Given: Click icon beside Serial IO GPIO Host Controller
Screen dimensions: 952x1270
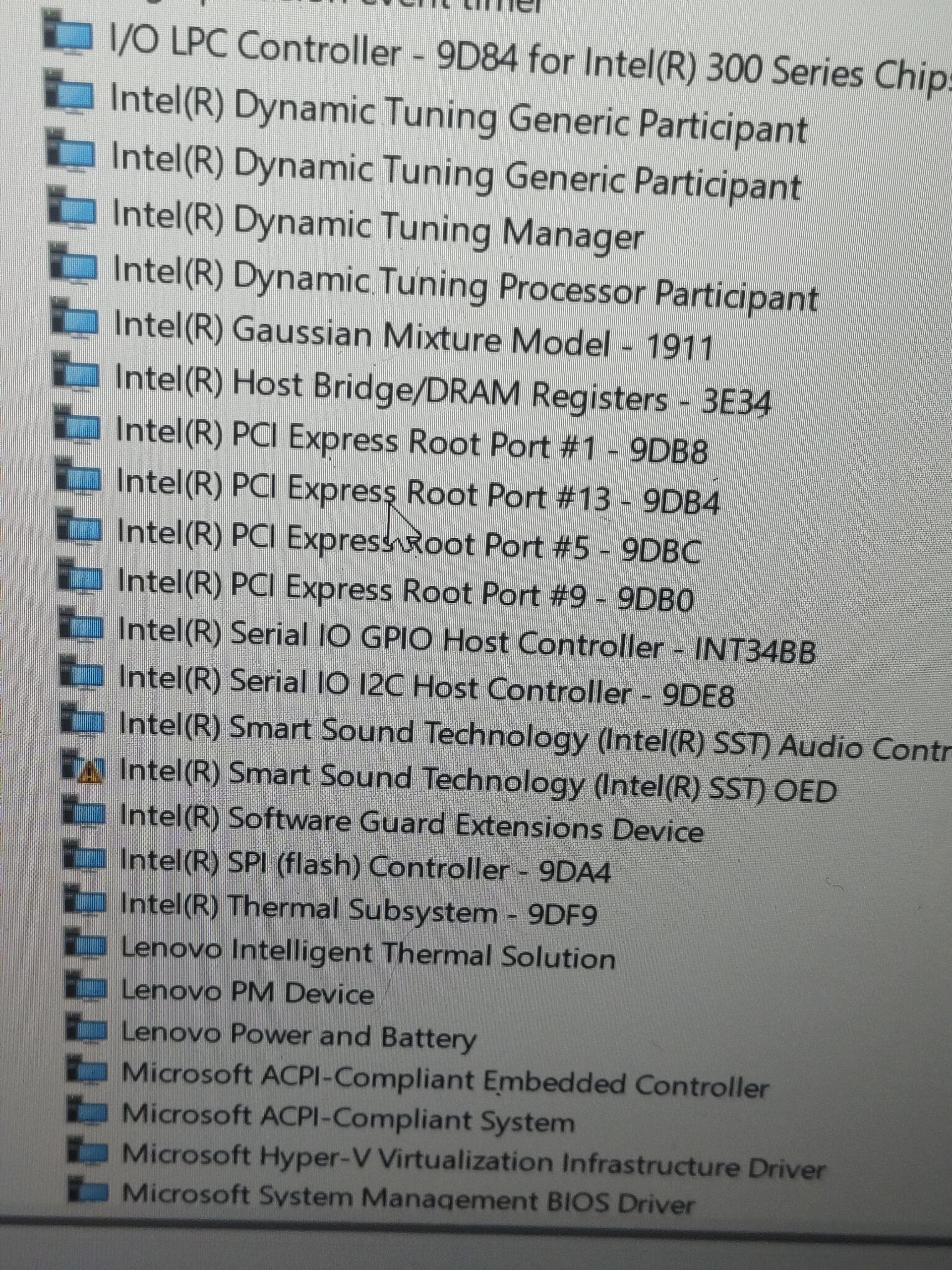Looking at the screenshot, I should point(81,625).
